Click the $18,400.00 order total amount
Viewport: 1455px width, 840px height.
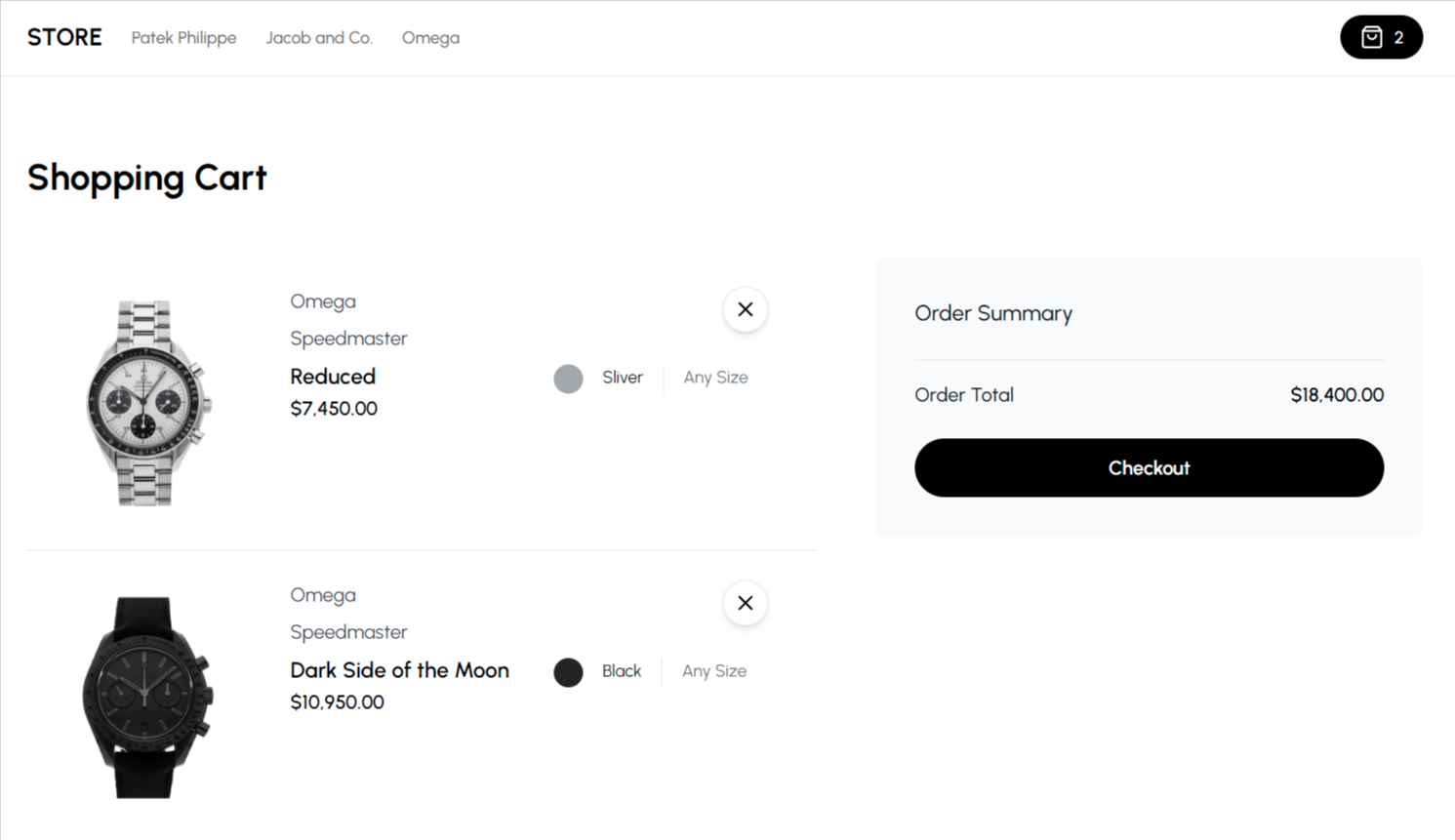tap(1336, 395)
